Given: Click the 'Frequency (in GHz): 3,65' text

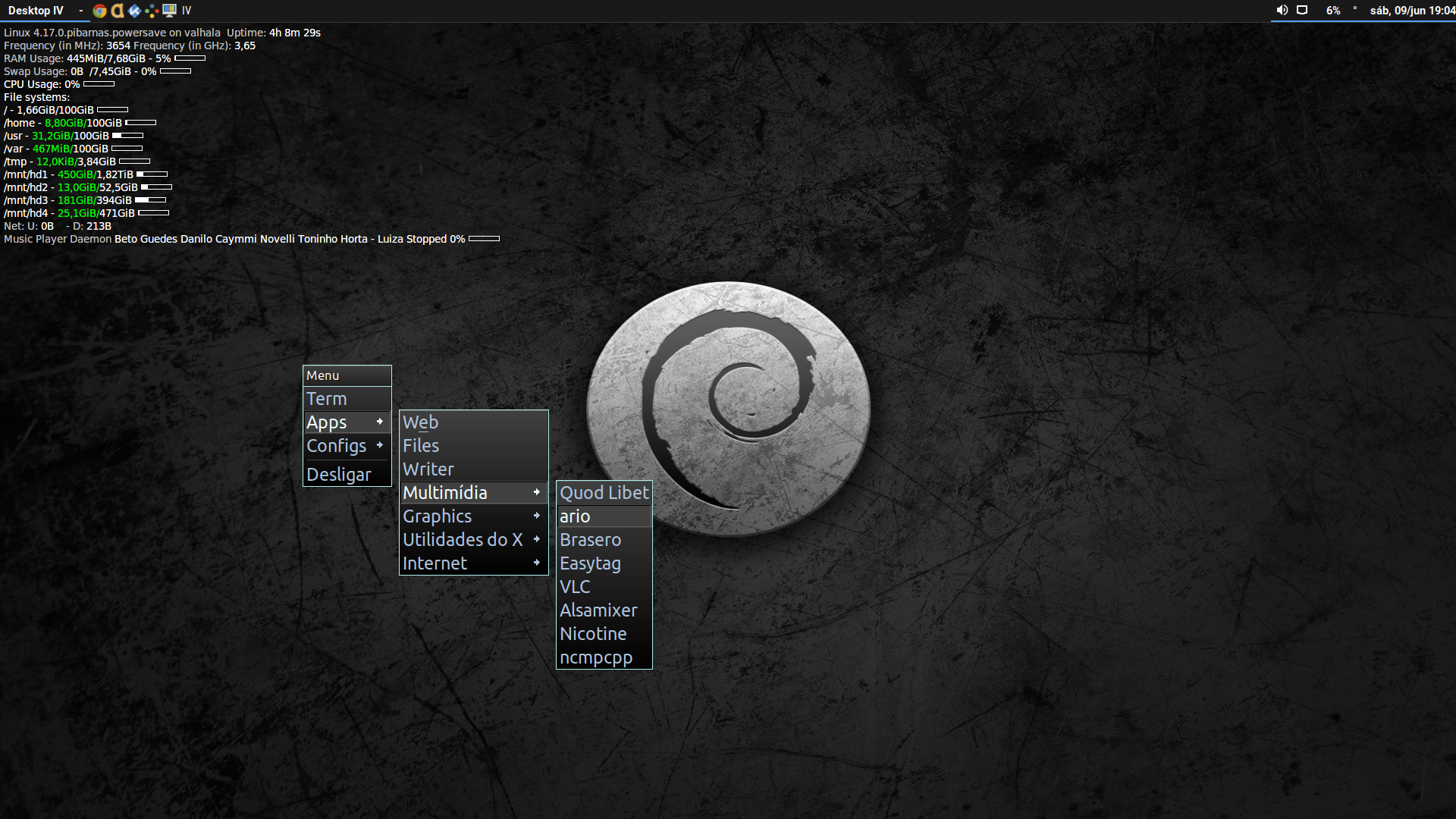Looking at the screenshot, I should (x=195, y=45).
